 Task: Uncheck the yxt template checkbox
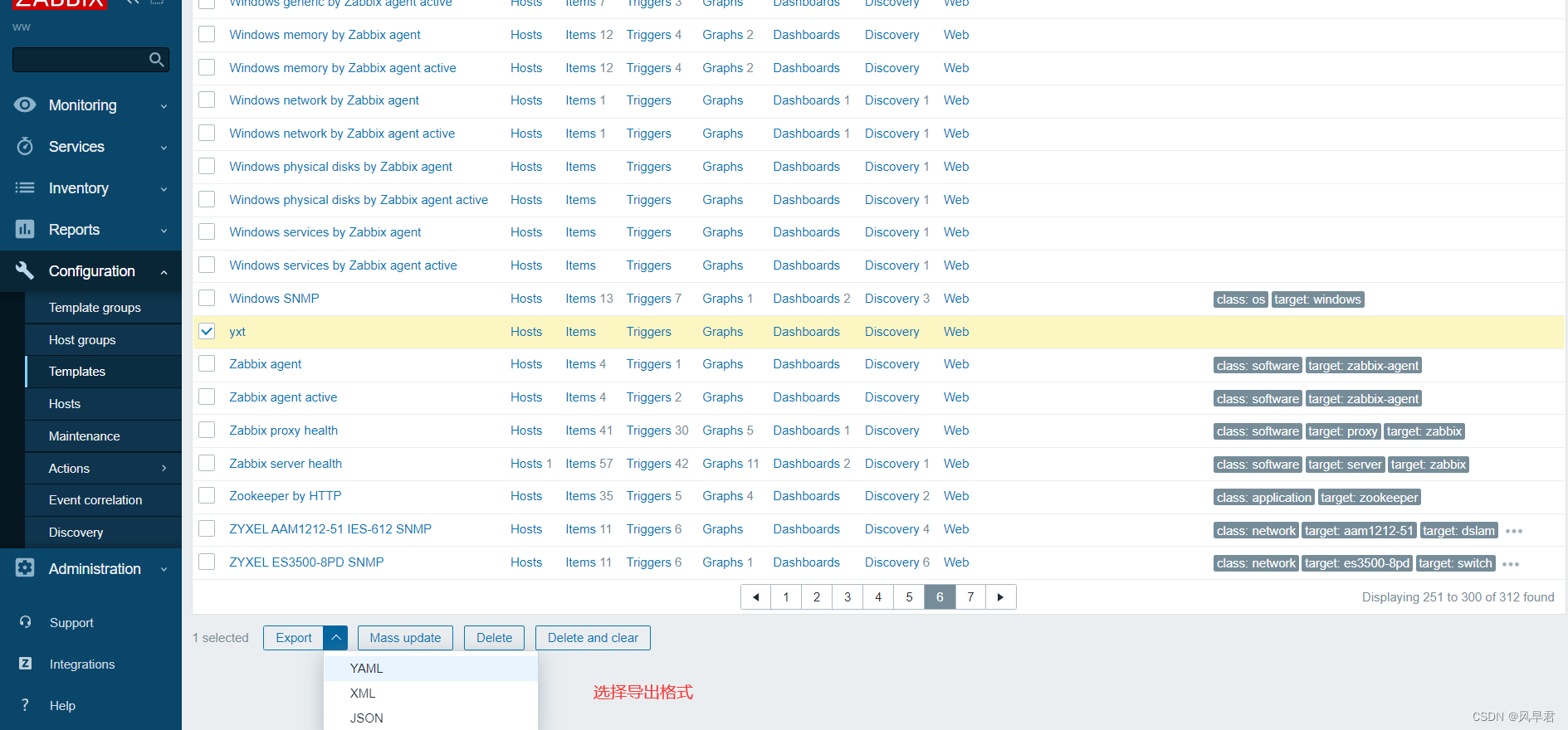[207, 331]
